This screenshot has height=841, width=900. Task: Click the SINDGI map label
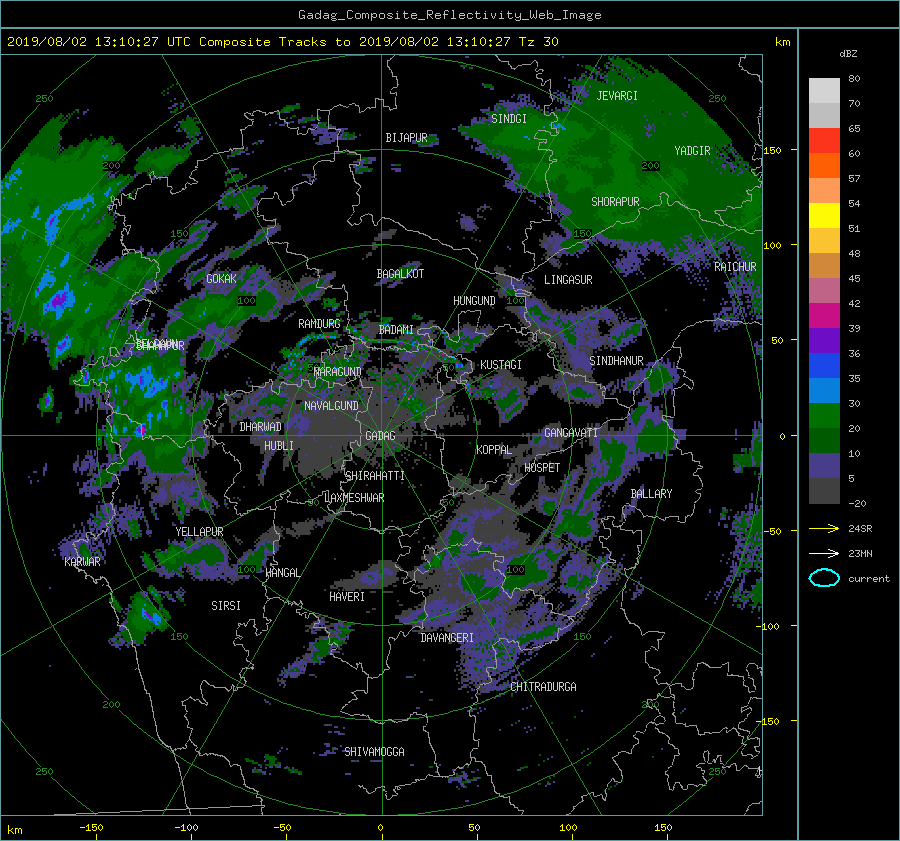[x=509, y=119]
